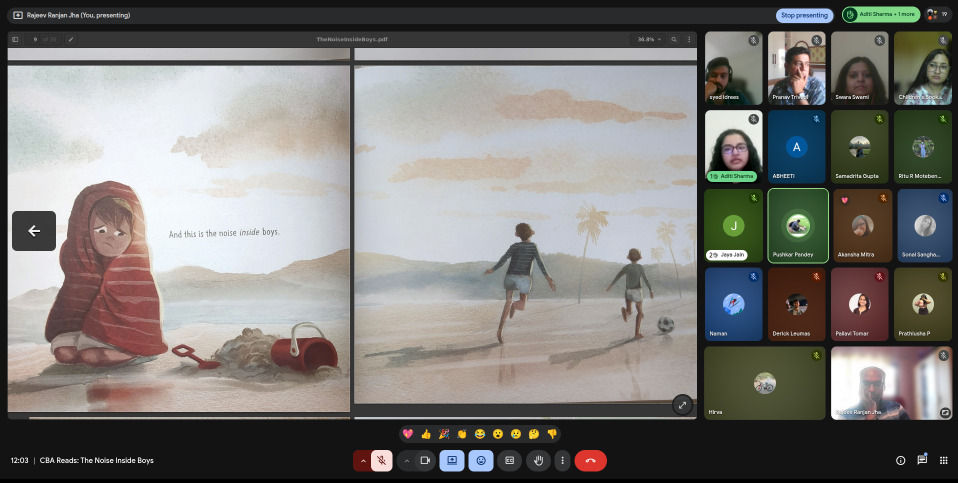Raise your hand

538,460
